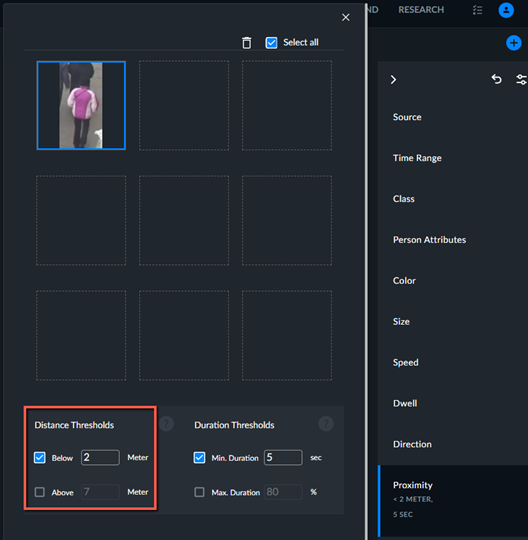Open the task list icon in header

[x=477, y=10]
